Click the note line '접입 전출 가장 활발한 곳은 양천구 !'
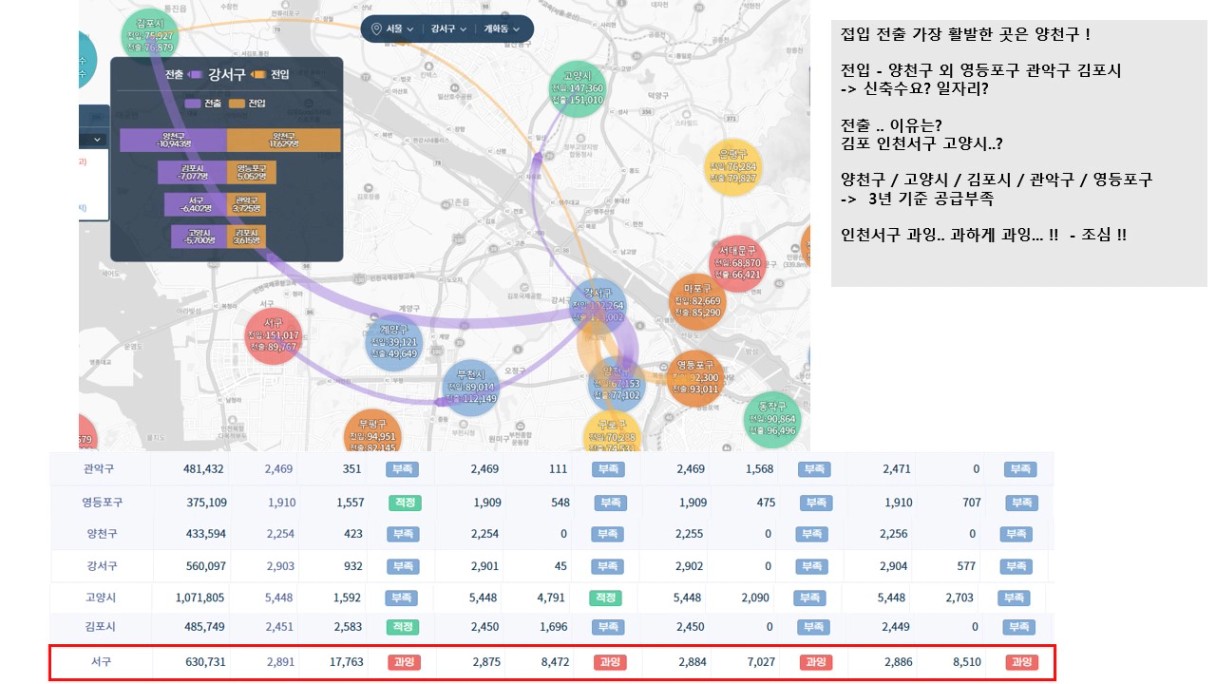 (965, 36)
